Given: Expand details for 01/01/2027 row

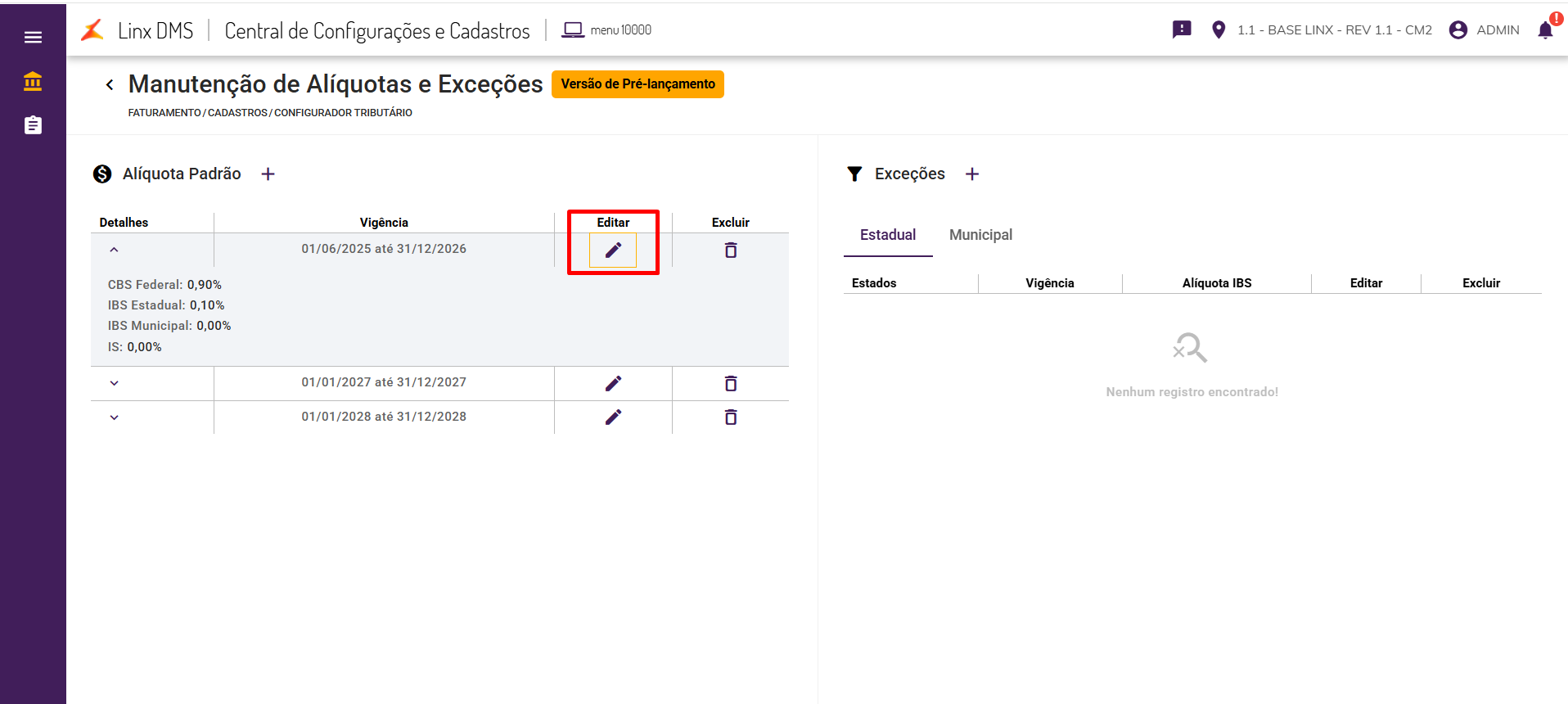Looking at the screenshot, I should pos(114,383).
